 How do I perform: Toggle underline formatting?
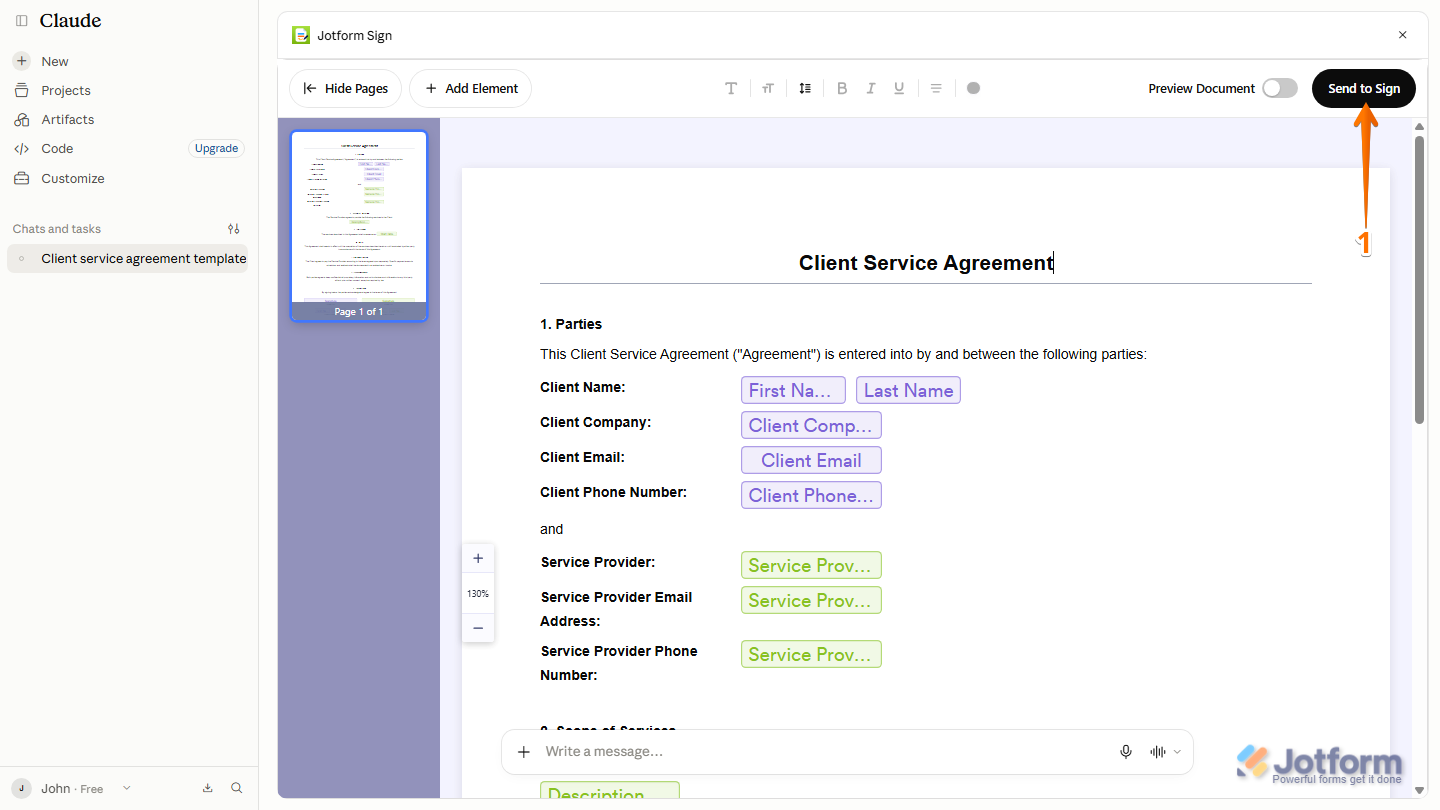pos(899,88)
